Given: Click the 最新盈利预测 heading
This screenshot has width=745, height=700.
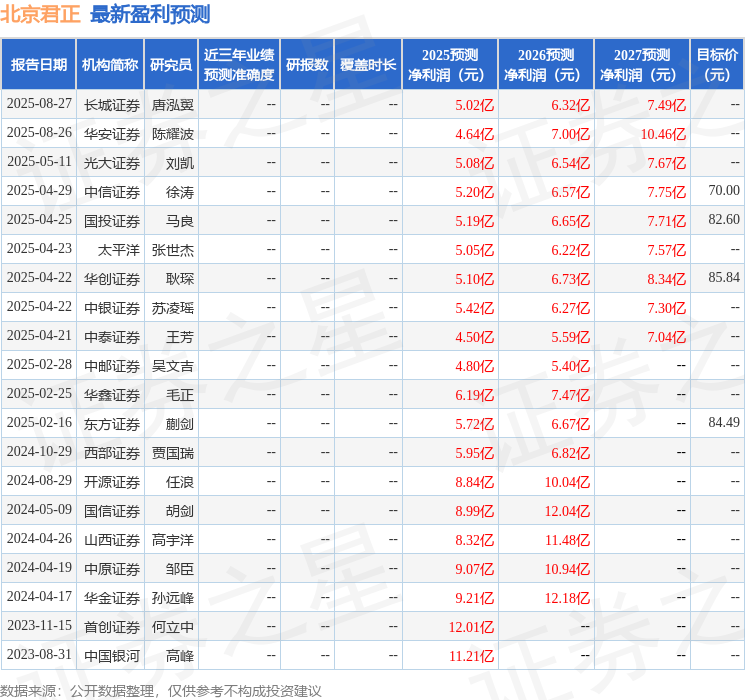Looking at the screenshot, I should [x=150, y=14].
